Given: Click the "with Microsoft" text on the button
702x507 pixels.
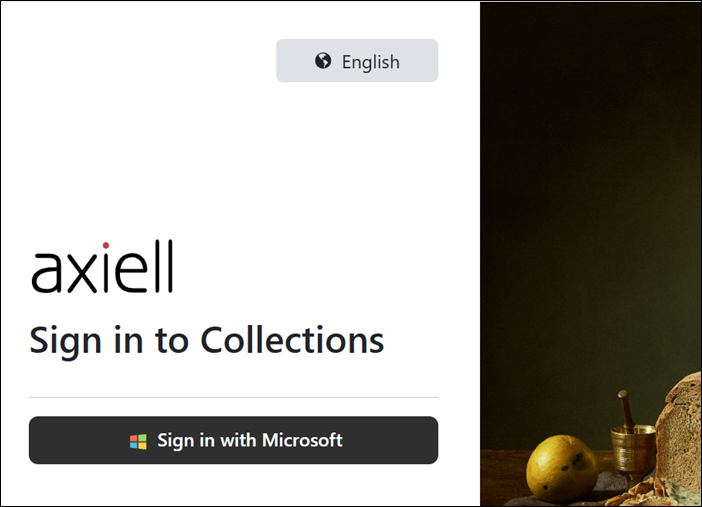Looking at the screenshot, I should pyautogui.click(x=285, y=440).
